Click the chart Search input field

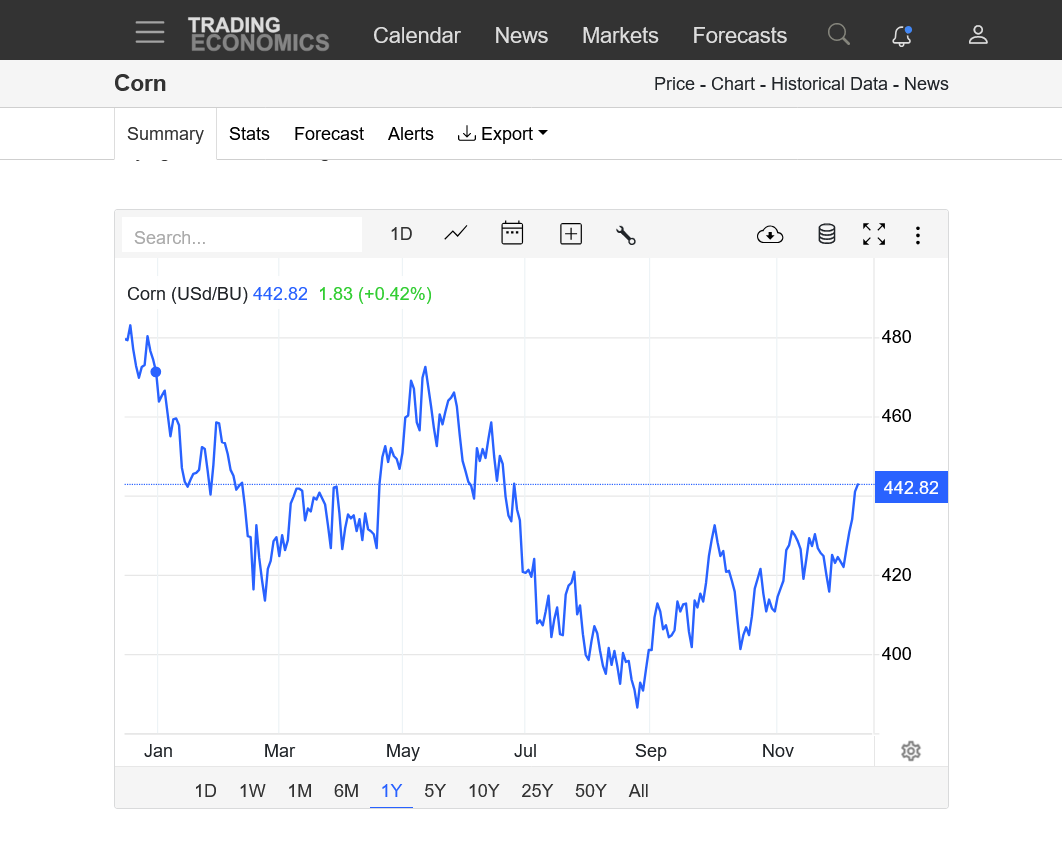(x=242, y=237)
